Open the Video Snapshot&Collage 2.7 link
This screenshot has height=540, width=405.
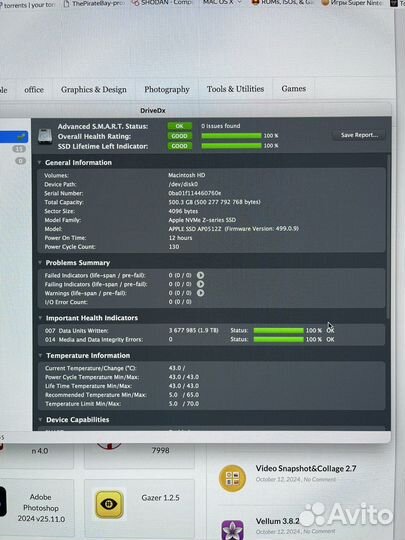(x=306, y=468)
